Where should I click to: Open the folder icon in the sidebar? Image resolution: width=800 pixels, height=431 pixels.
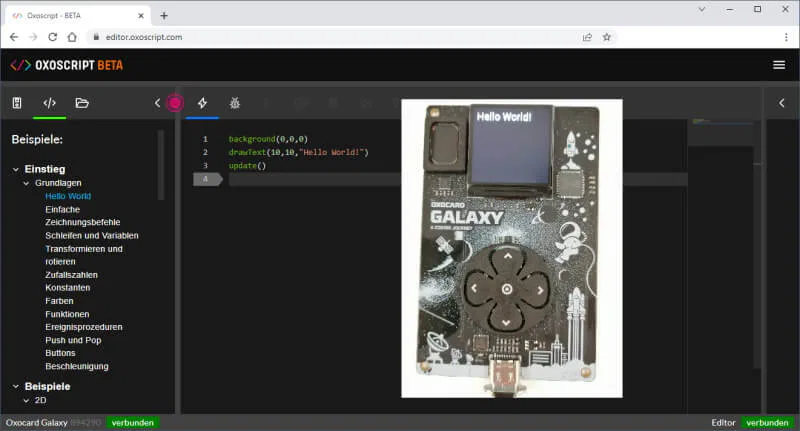(x=82, y=102)
